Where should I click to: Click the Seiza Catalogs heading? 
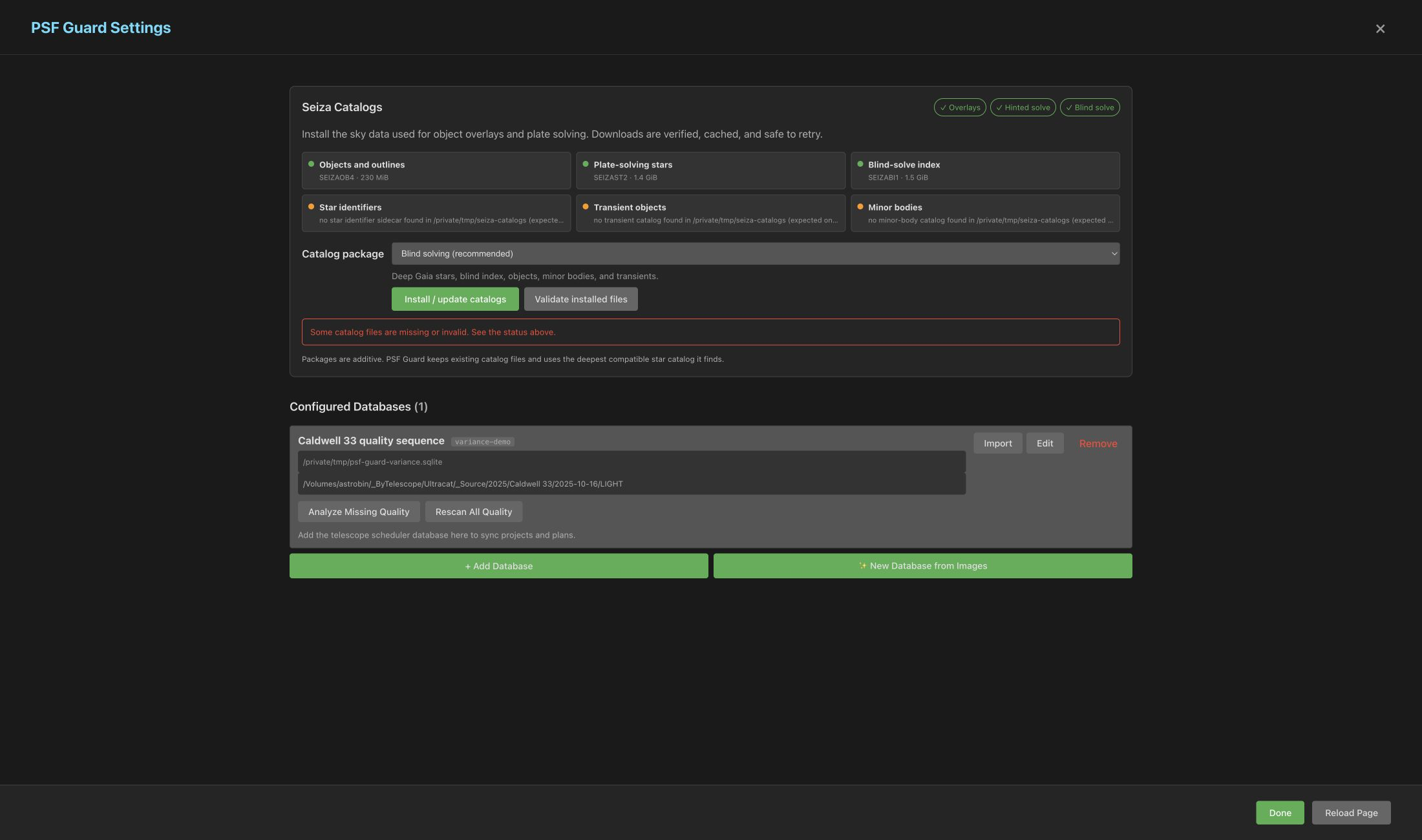[x=342, y=107]
